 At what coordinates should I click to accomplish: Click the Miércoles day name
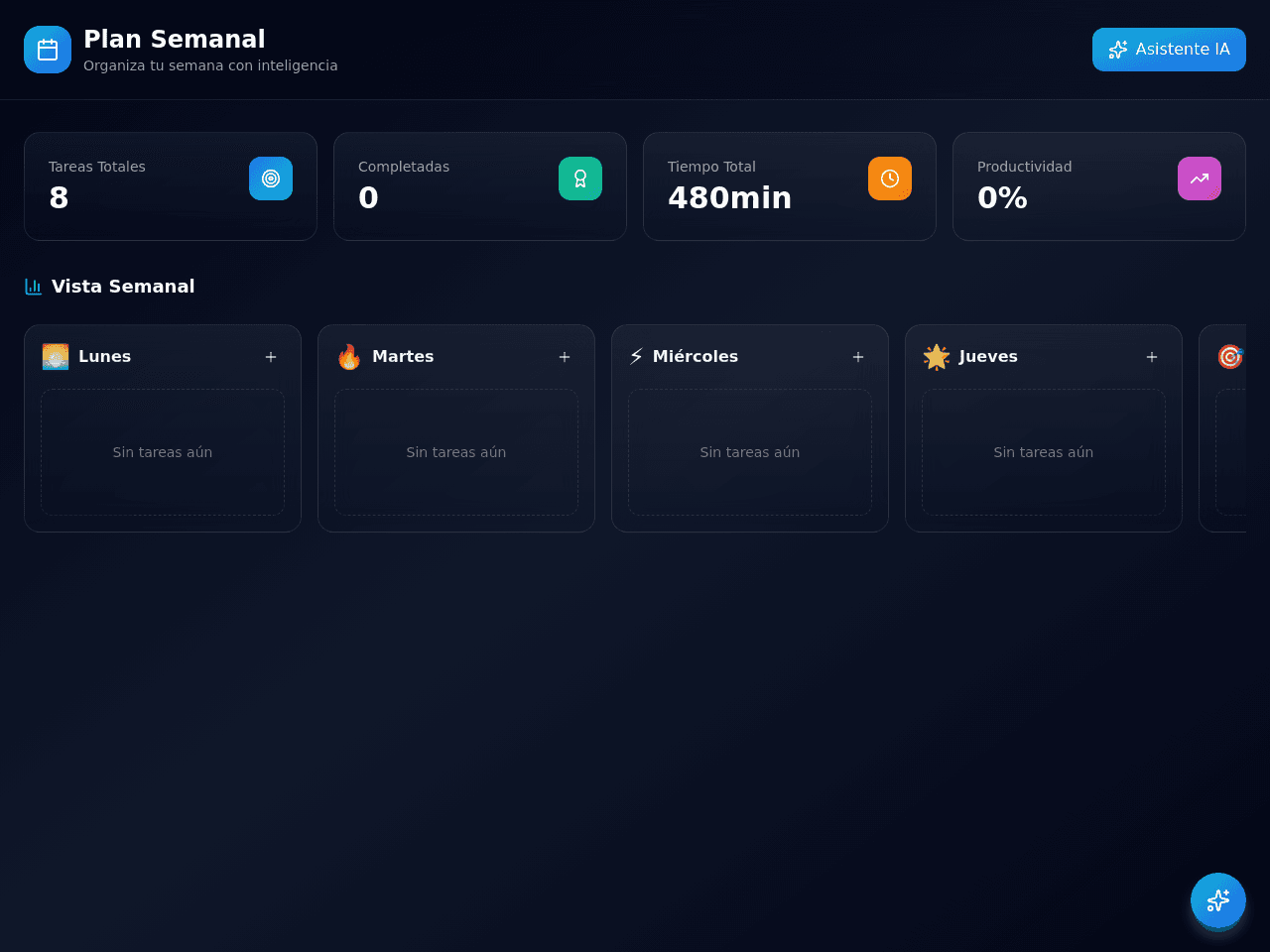(x=696, y=357)
